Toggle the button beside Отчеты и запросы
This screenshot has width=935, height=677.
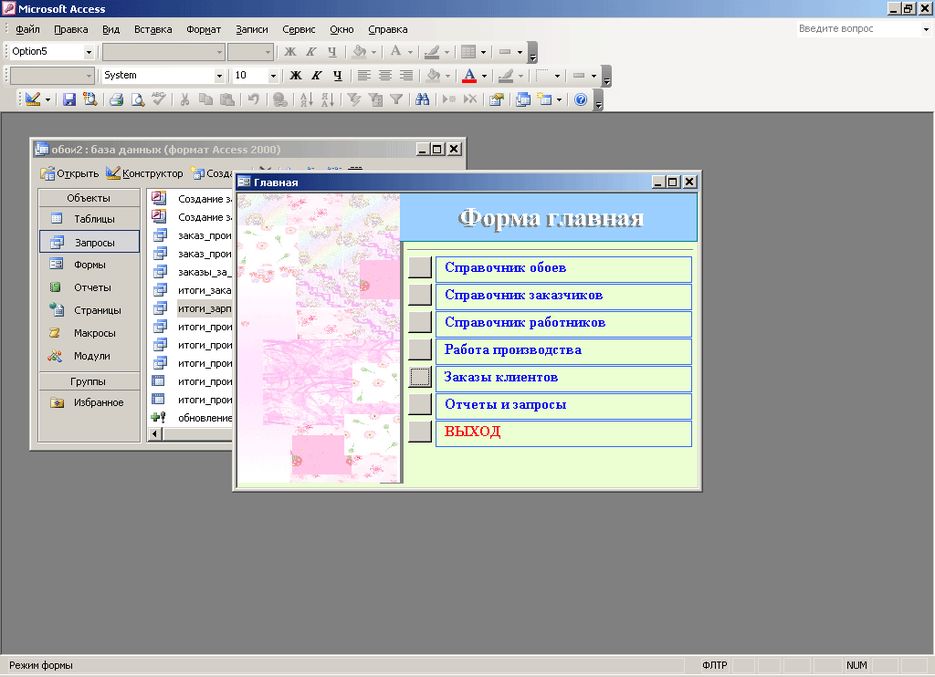[420, 404]
